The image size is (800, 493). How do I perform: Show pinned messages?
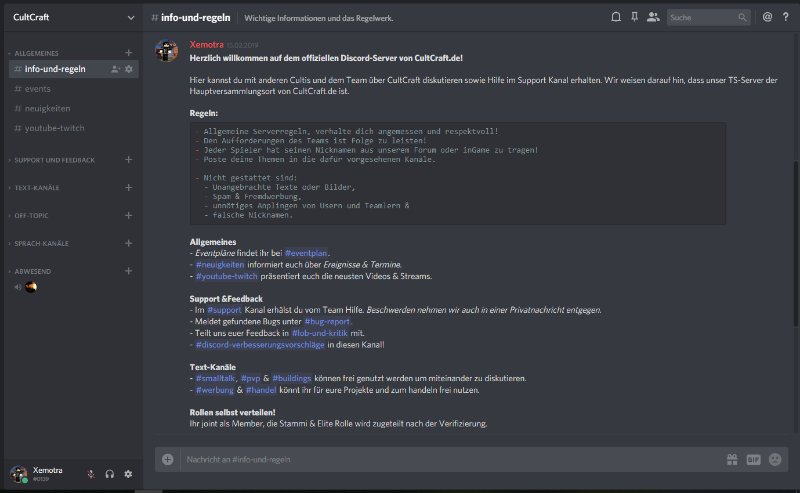[x=634, y=17]
